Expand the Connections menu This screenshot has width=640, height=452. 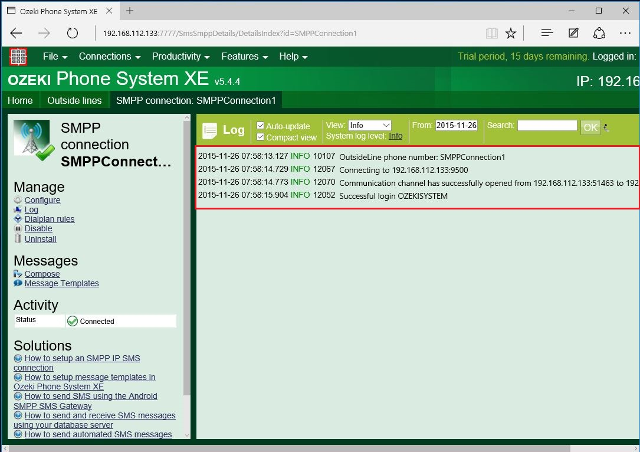[109, 56]
